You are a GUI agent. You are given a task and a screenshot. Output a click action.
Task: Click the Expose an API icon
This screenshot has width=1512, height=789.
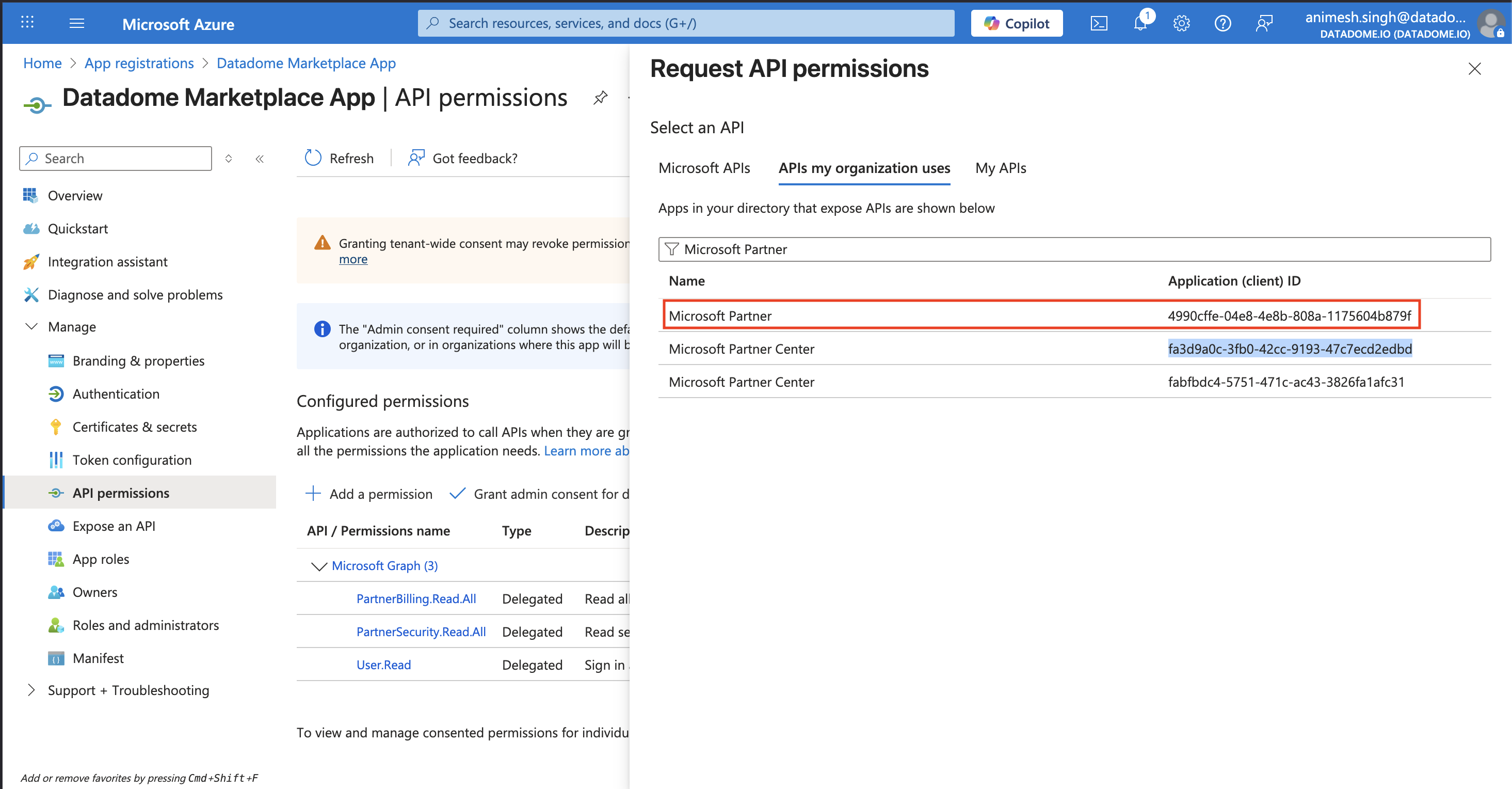coord(56,526)
